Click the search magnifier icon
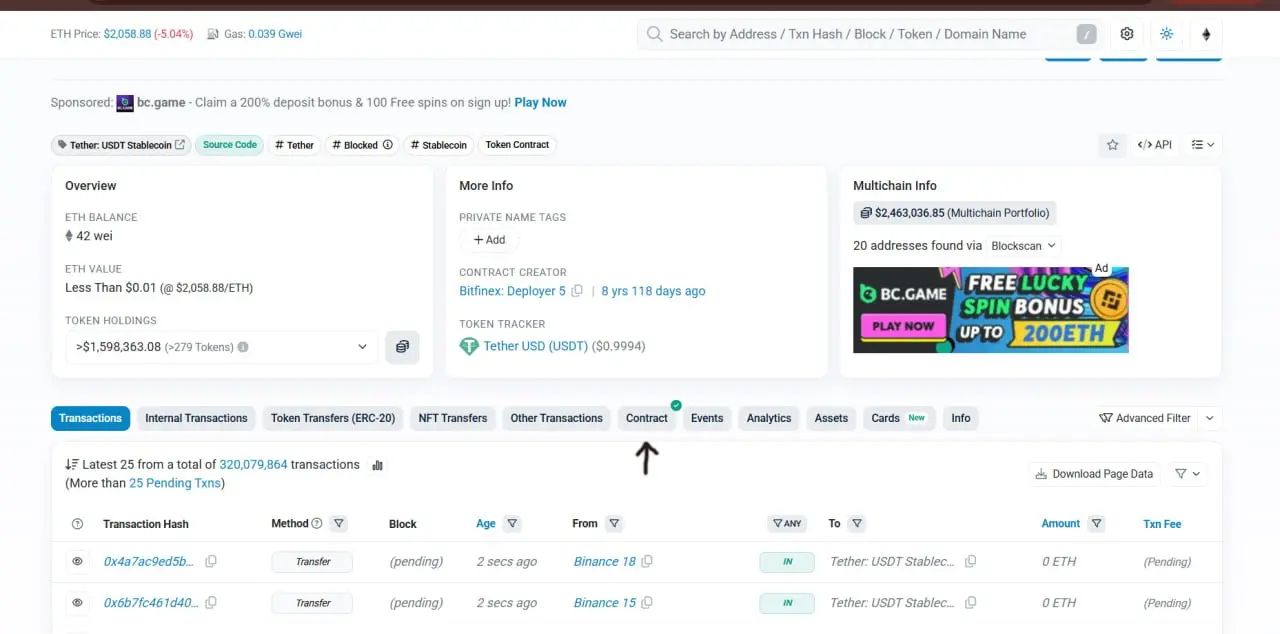The width and height of the screenshot is (1280, 634). click(x=655, y=34)
